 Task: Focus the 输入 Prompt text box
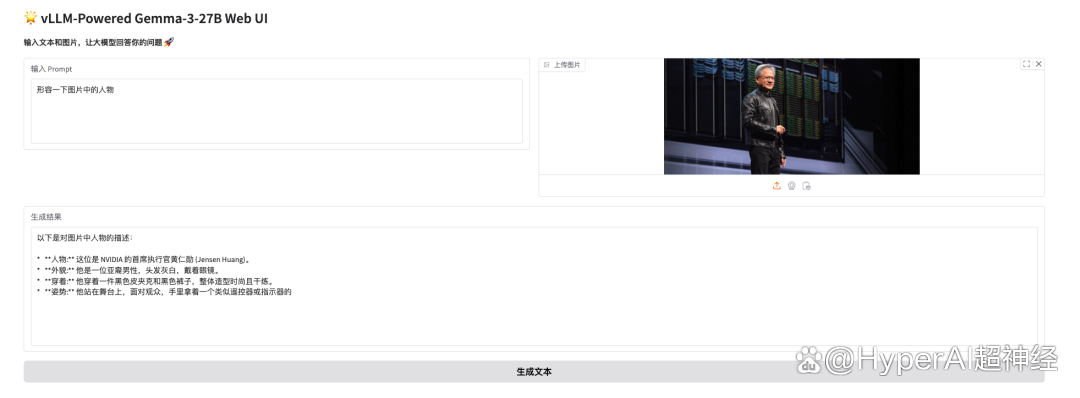coord(276,111)
